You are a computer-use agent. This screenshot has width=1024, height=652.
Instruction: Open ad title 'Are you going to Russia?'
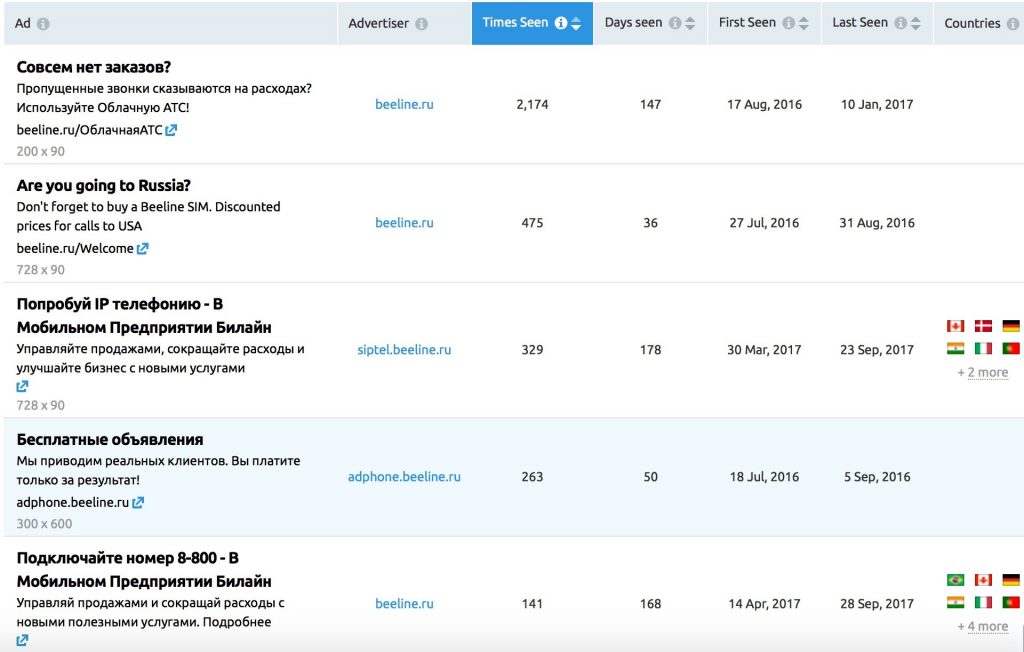pos(103,186)
